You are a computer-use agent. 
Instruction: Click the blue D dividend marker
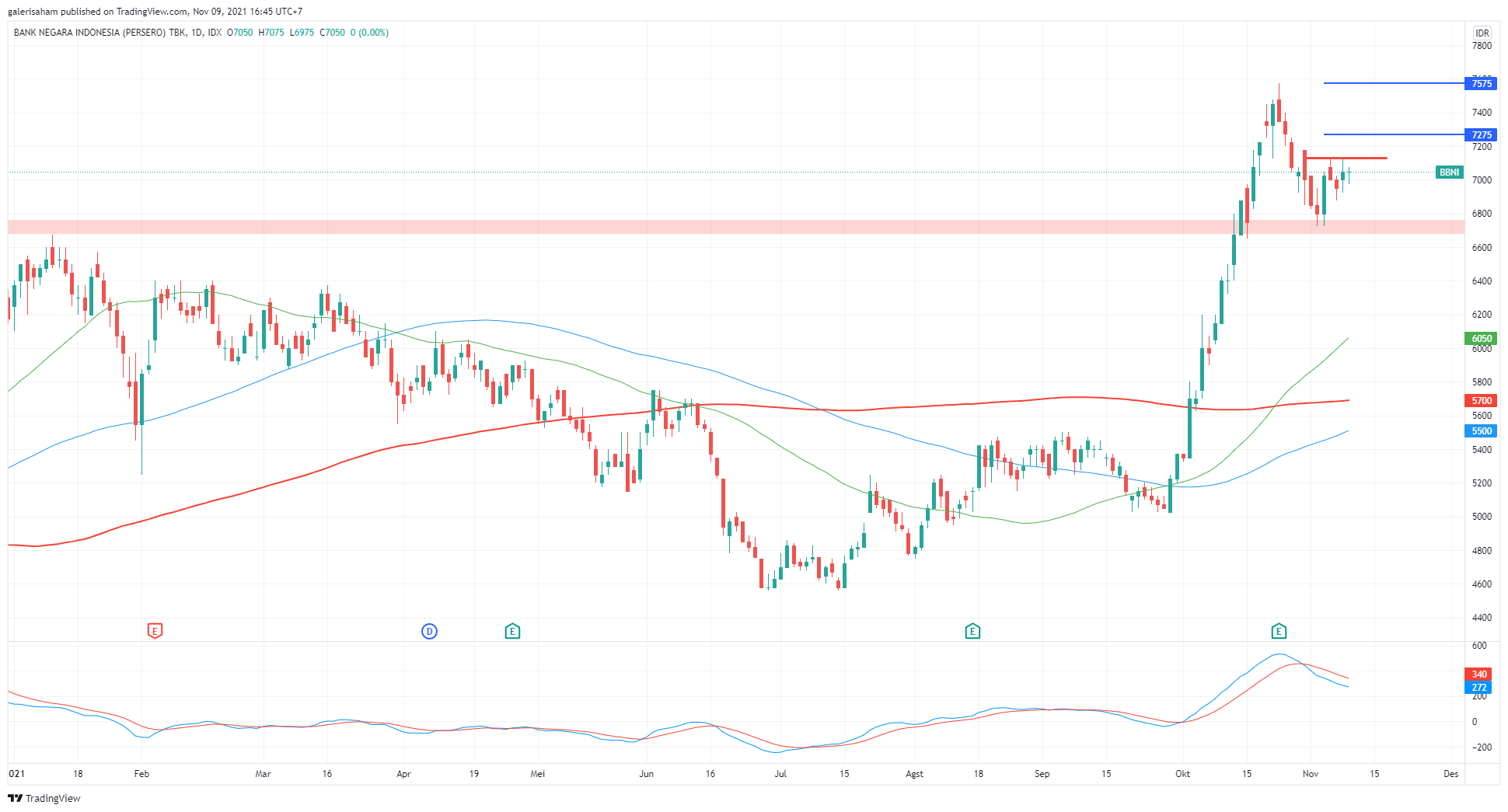pyautogui.click(x=429, y=631)
